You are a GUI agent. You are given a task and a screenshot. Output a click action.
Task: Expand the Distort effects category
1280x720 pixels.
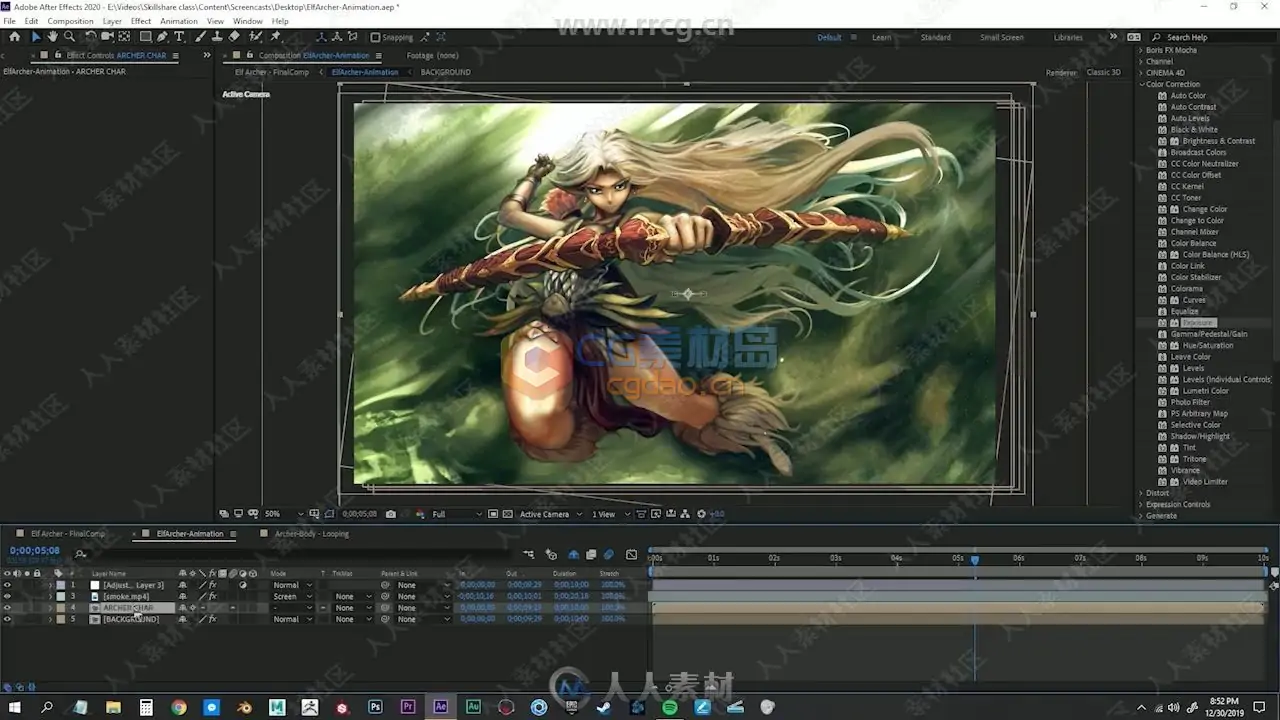(1141, 493)
